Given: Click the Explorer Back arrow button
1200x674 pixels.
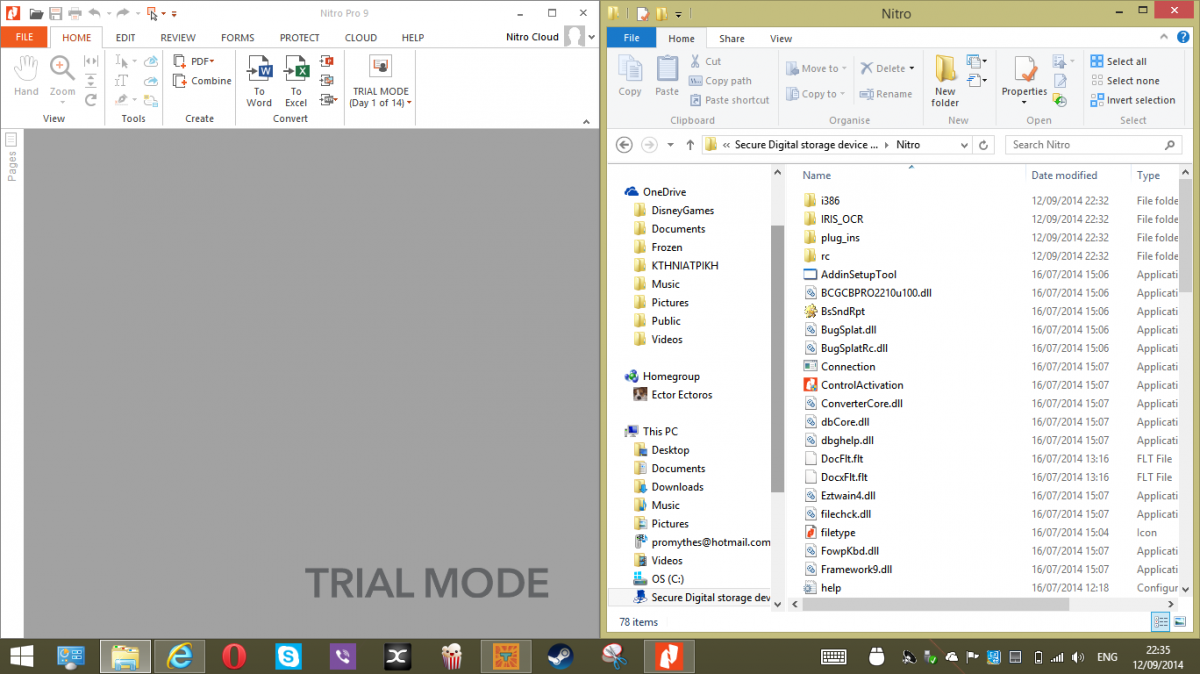Looking at the screenshot, I should coord(623,145).
